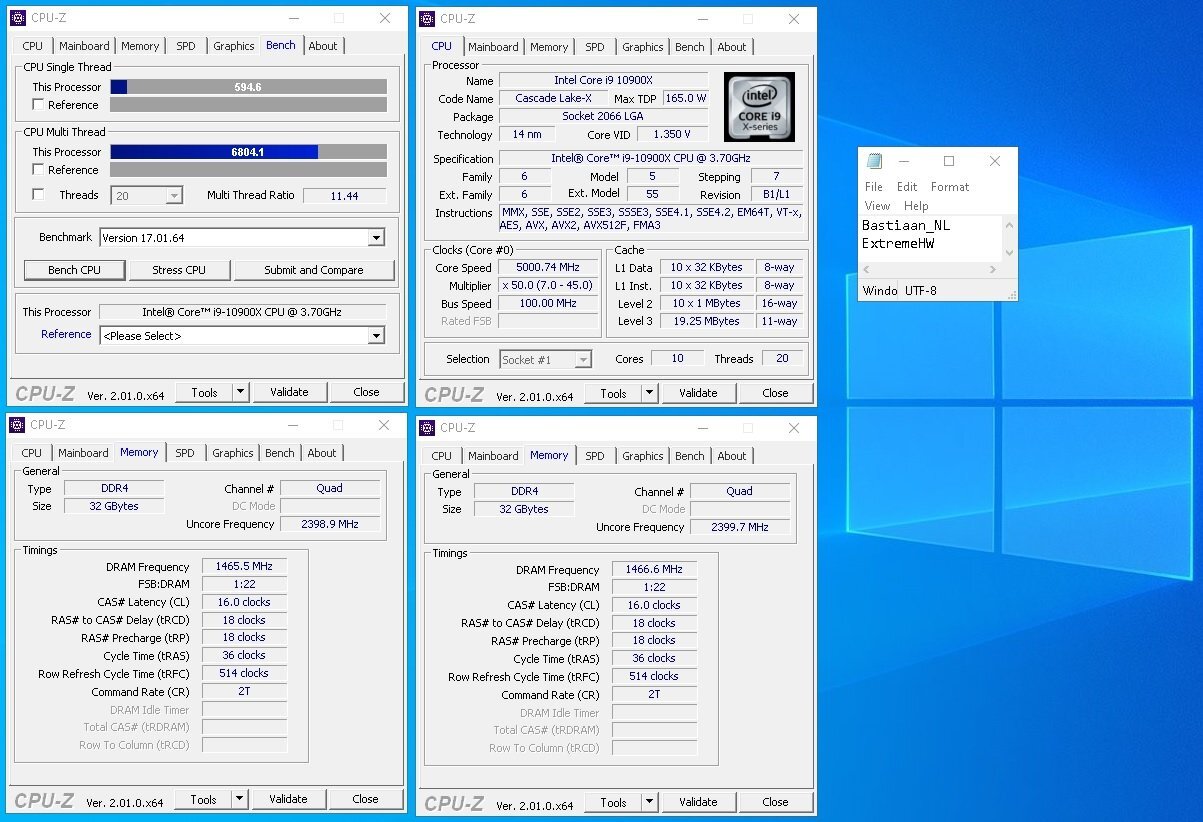
Task: Click Tools button in the lower-left Memory window
Action: (x=203, y=799)
